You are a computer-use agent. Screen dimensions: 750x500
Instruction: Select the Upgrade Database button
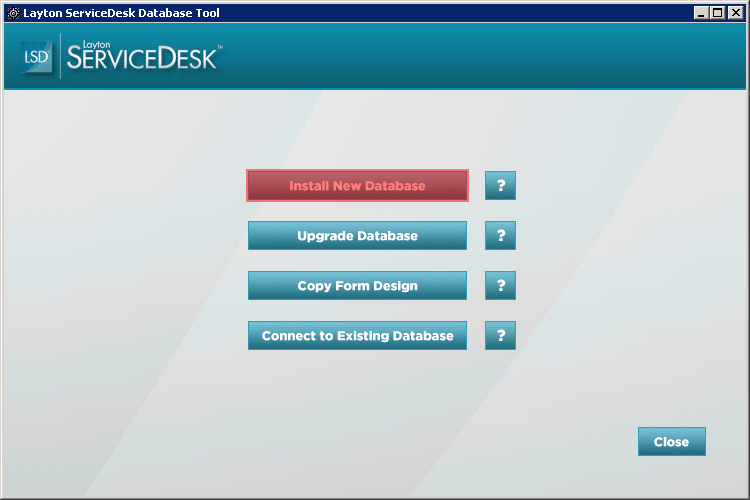point(357,235)
